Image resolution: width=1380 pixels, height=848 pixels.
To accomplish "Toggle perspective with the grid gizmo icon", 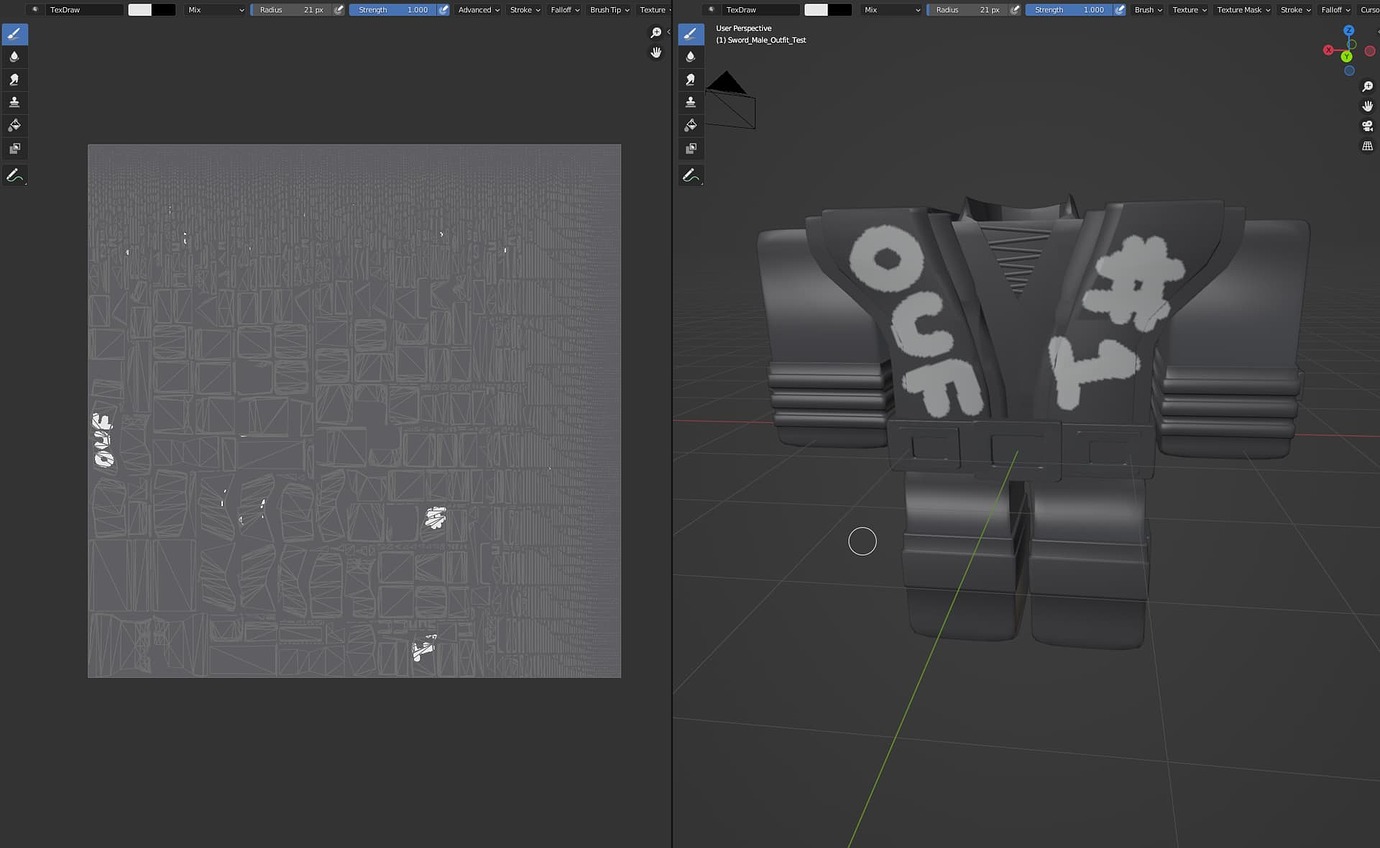I will coord(1368,145).
